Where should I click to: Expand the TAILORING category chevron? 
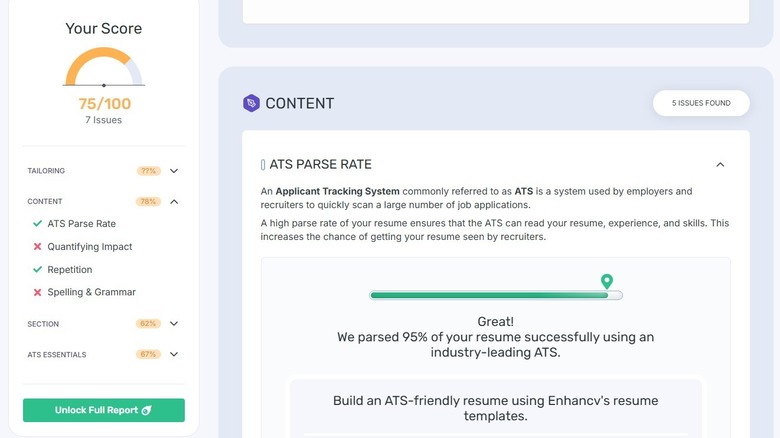[x=174, y=171]
